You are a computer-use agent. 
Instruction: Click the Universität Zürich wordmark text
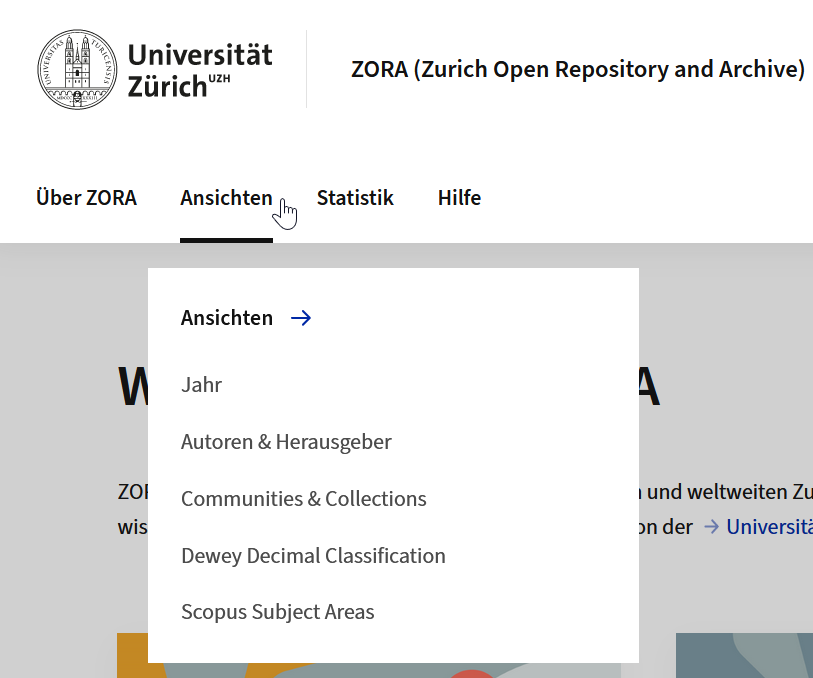pyautogui.click(x=200, y=70)
